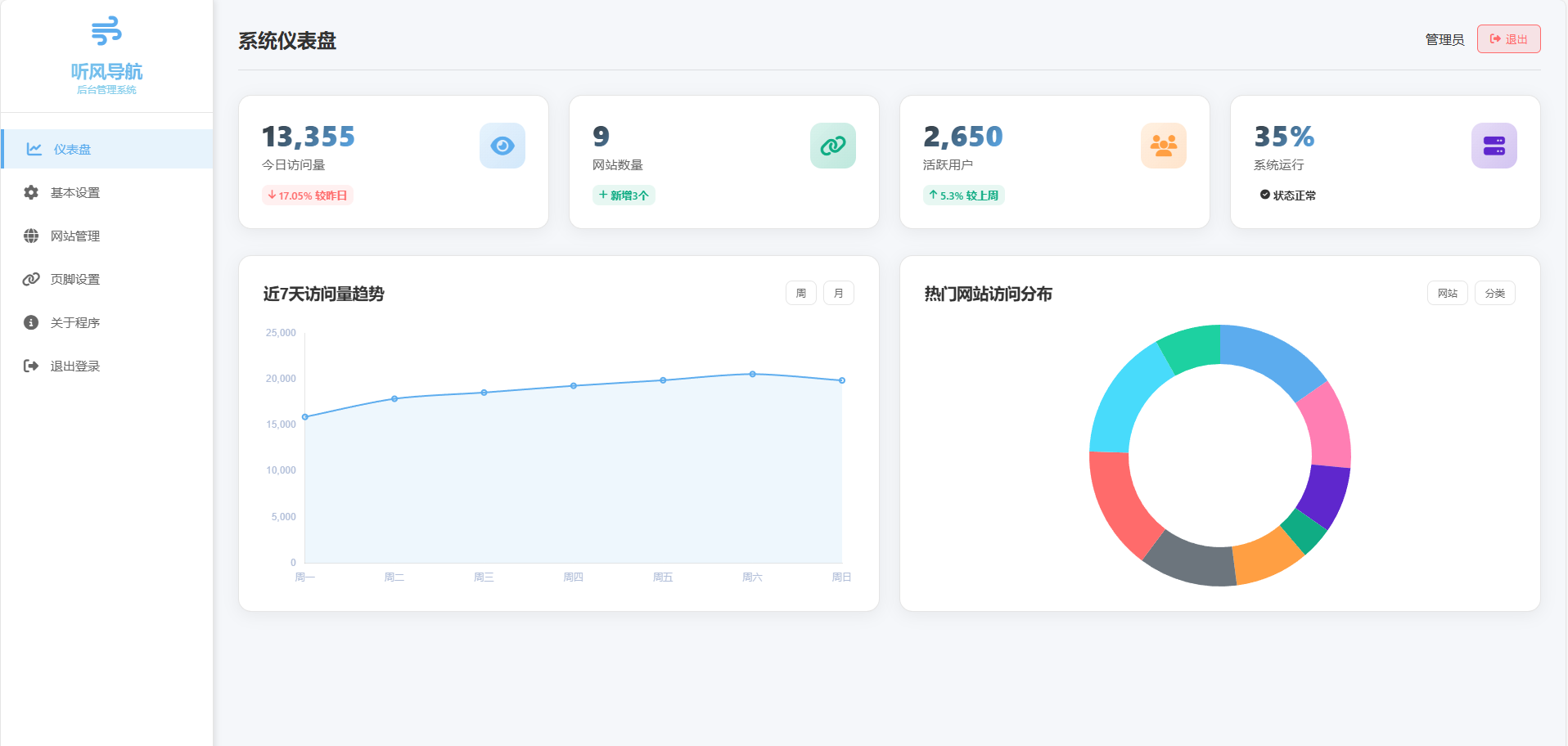Toggle distribution chart to 网站 mode
This screenshot has width=1568, height=746.
point(1448,293)
